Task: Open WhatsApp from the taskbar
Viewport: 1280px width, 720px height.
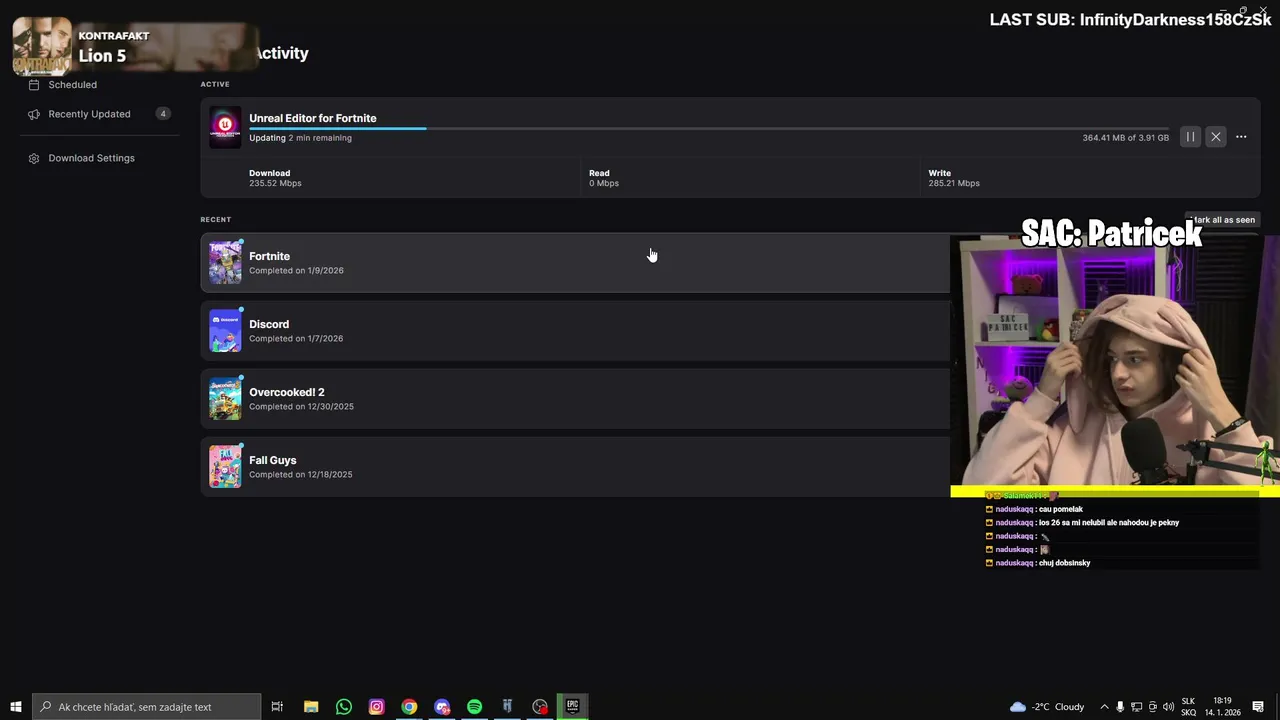Action: tap(344, 707)
